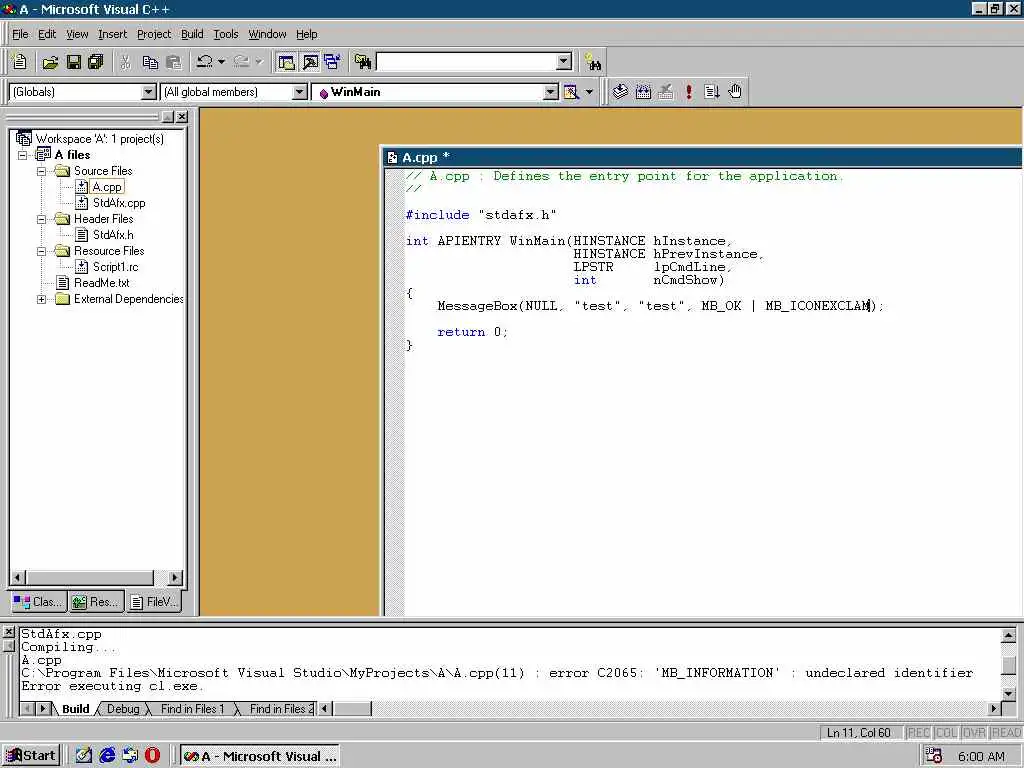The height and width of the screenshot is (768, 1024).
Task: Open the Tools menu
Action: [x=226, y=34]
